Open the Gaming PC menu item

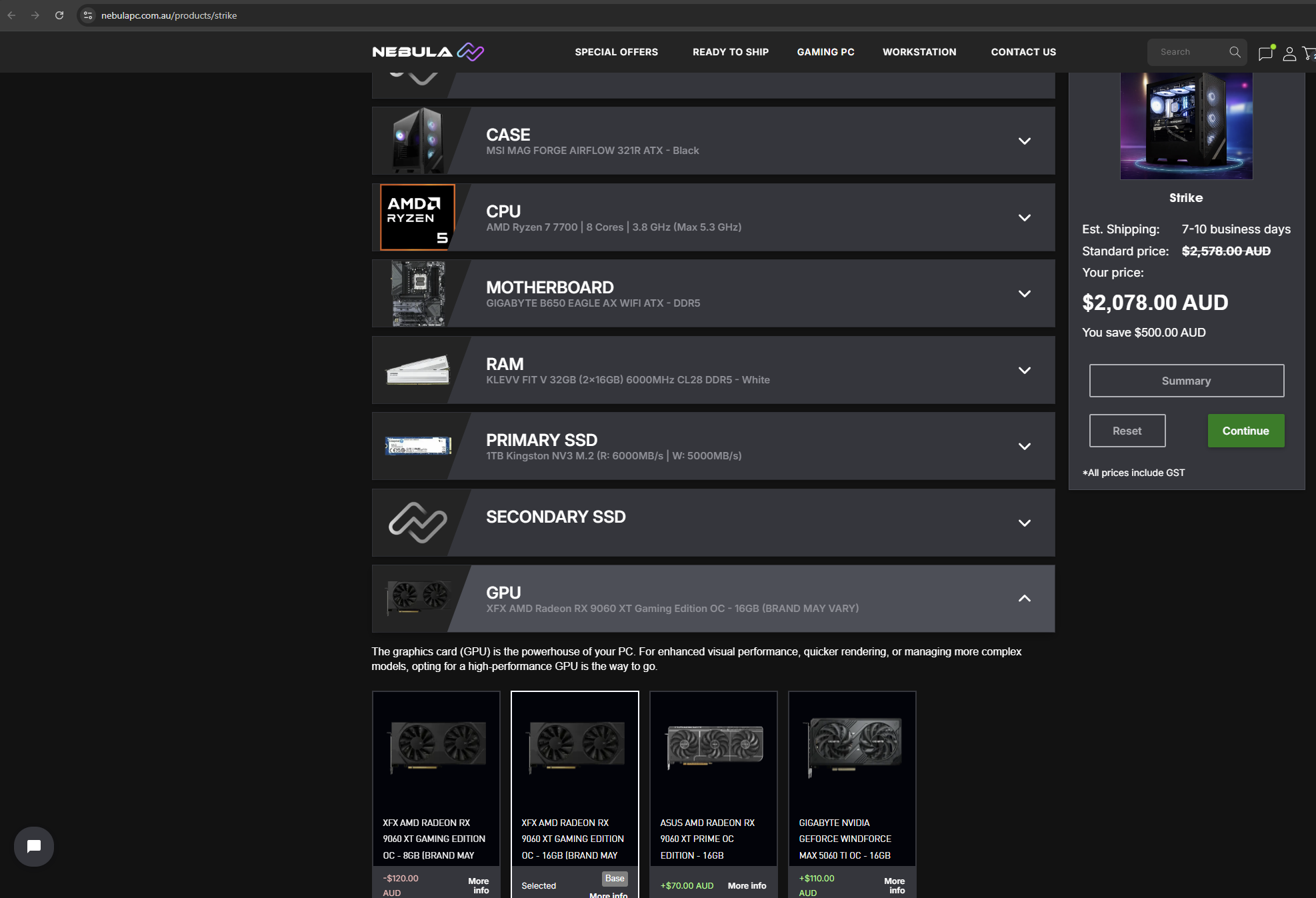pyautogui.click(x=825, y=52)
